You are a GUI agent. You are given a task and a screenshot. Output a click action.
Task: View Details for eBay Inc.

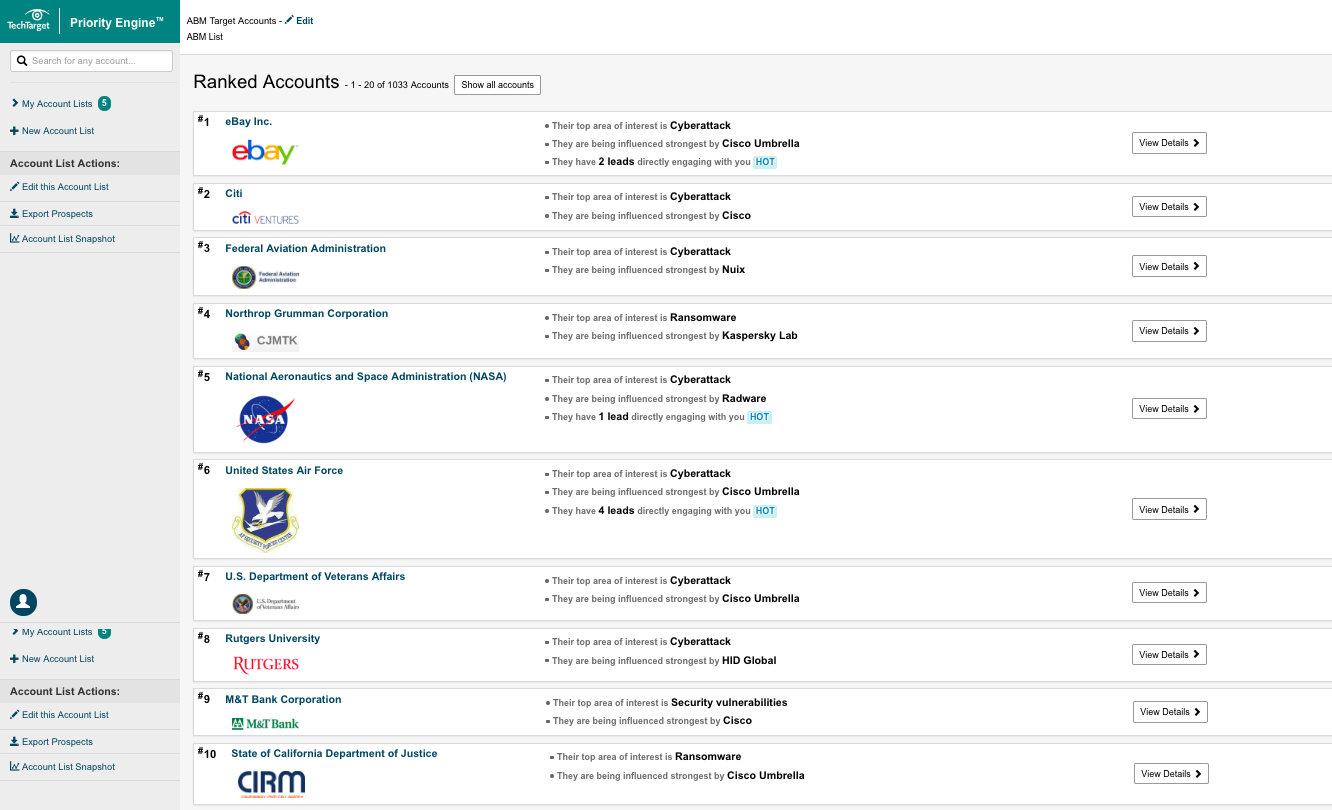(1169, 143)
